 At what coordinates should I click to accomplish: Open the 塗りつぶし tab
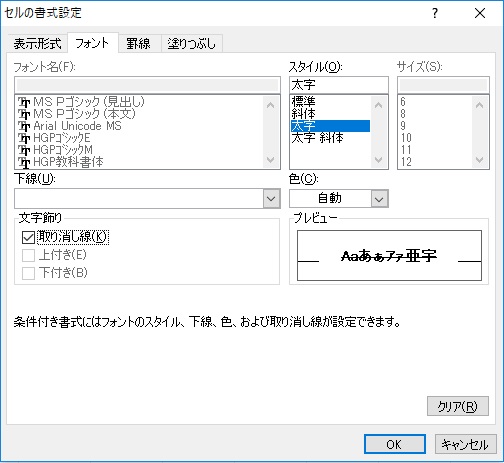[192, 43]
